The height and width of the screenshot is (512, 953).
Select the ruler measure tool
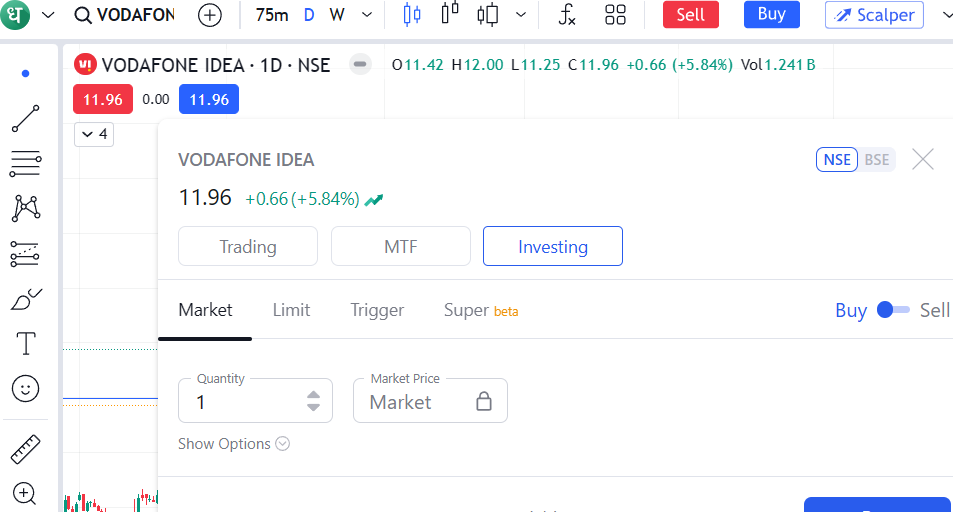pyautogui.click(x=25, y=450)
